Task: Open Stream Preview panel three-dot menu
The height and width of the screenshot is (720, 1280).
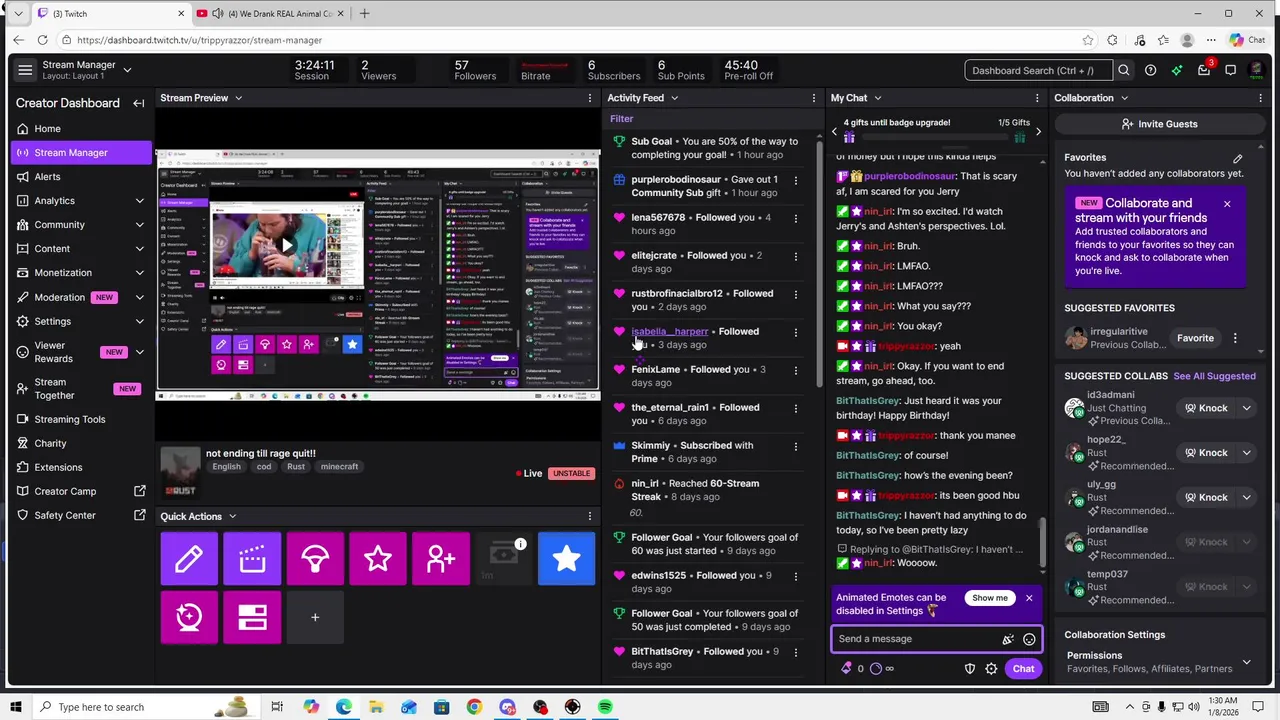Action: click(x=590, y=98)
